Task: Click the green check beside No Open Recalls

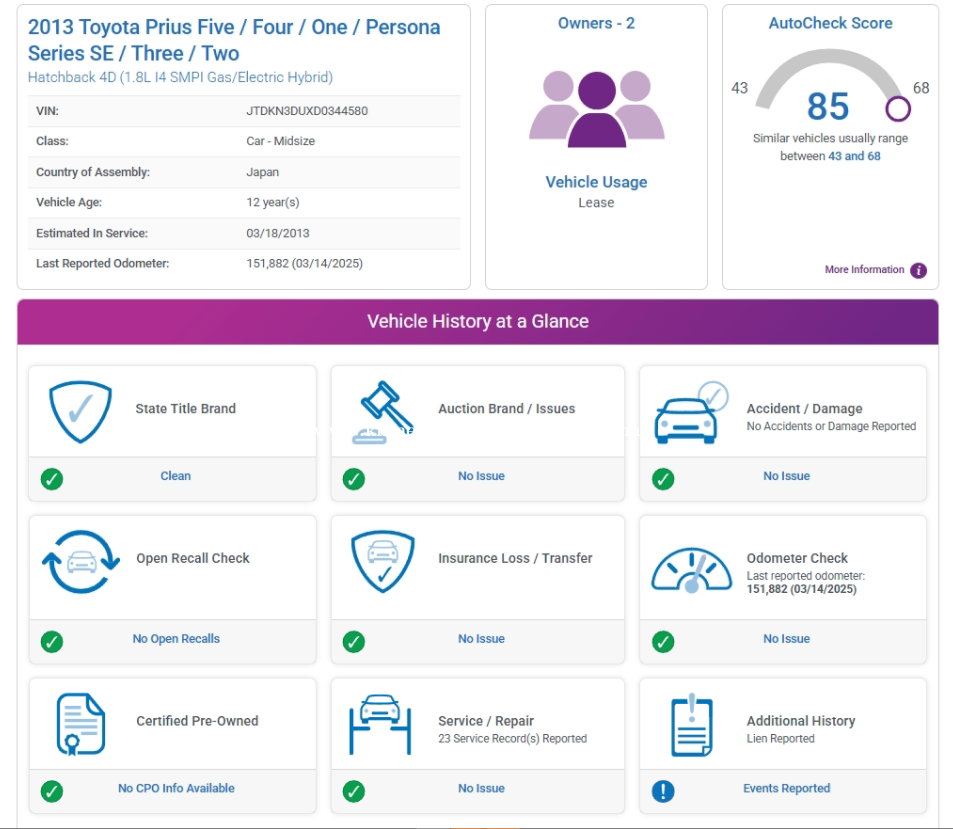Action: [52, 642]
